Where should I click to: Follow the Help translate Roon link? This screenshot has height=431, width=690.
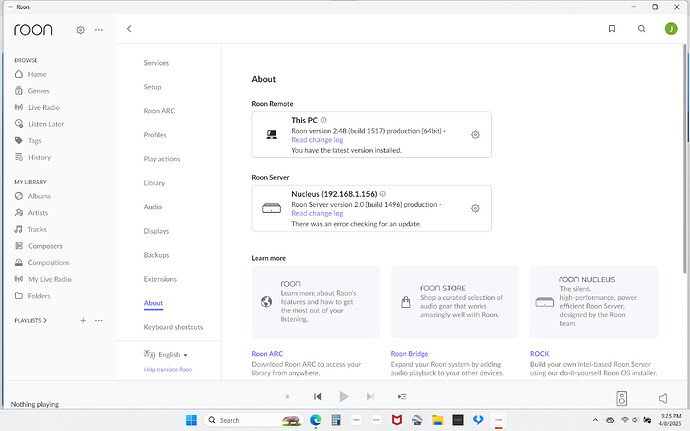[x=168, y=369]
